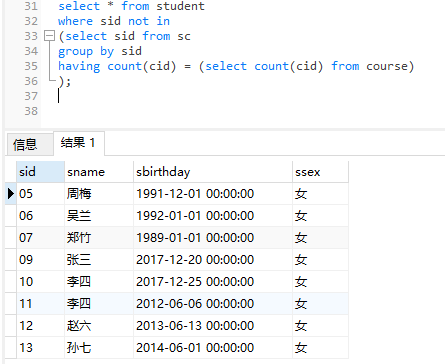Click the 'having' keyword on line 35

pos(79,66)
